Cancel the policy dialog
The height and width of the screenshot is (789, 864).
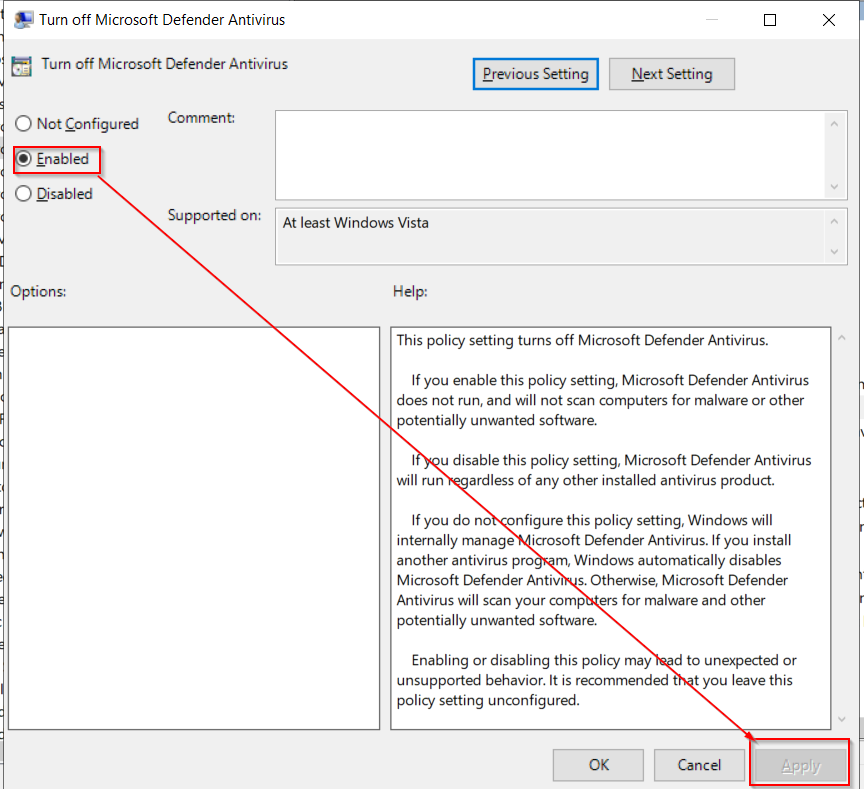(x=699, y=765)
